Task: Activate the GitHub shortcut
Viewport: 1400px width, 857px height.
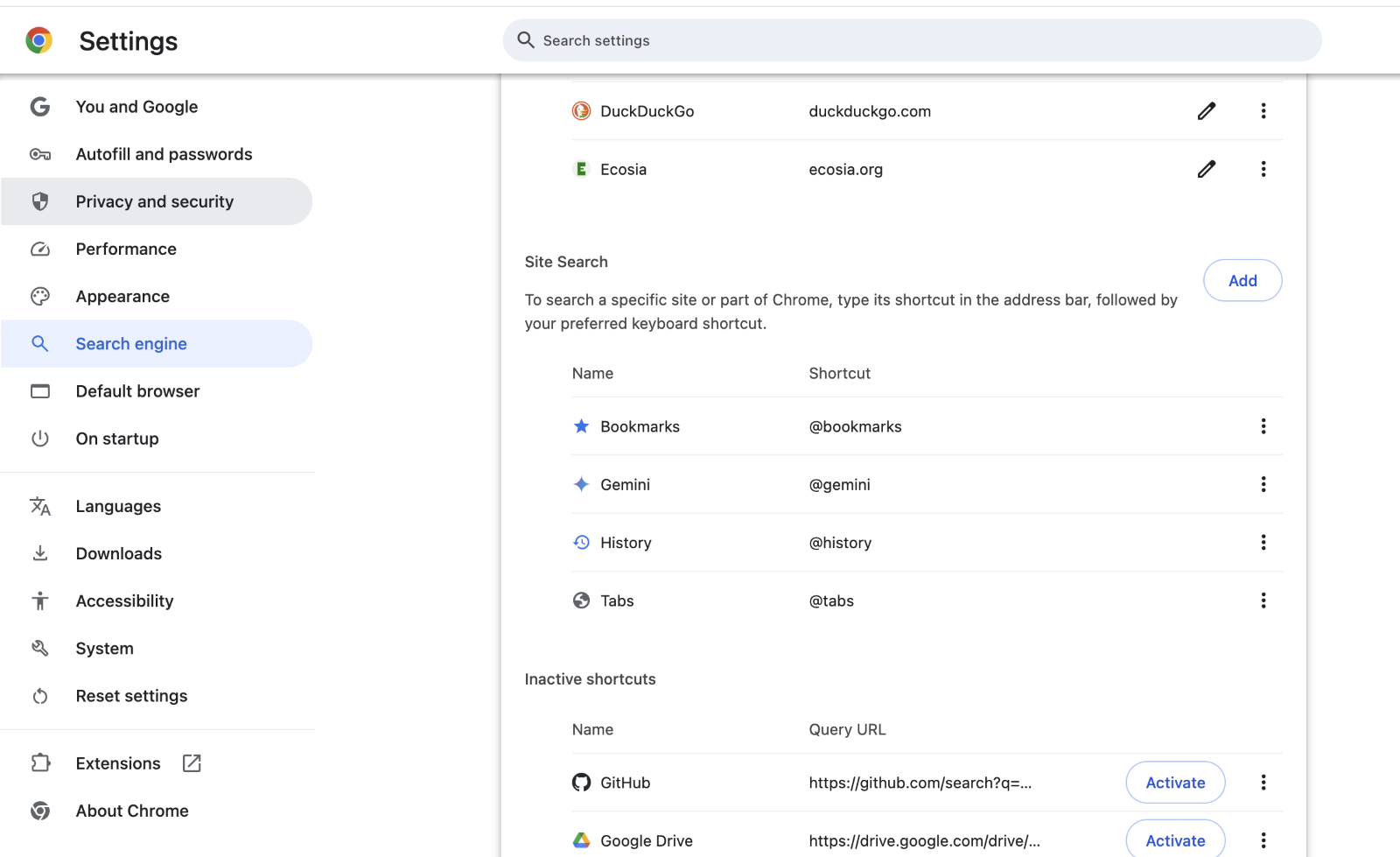Action: coord(1175,783)
